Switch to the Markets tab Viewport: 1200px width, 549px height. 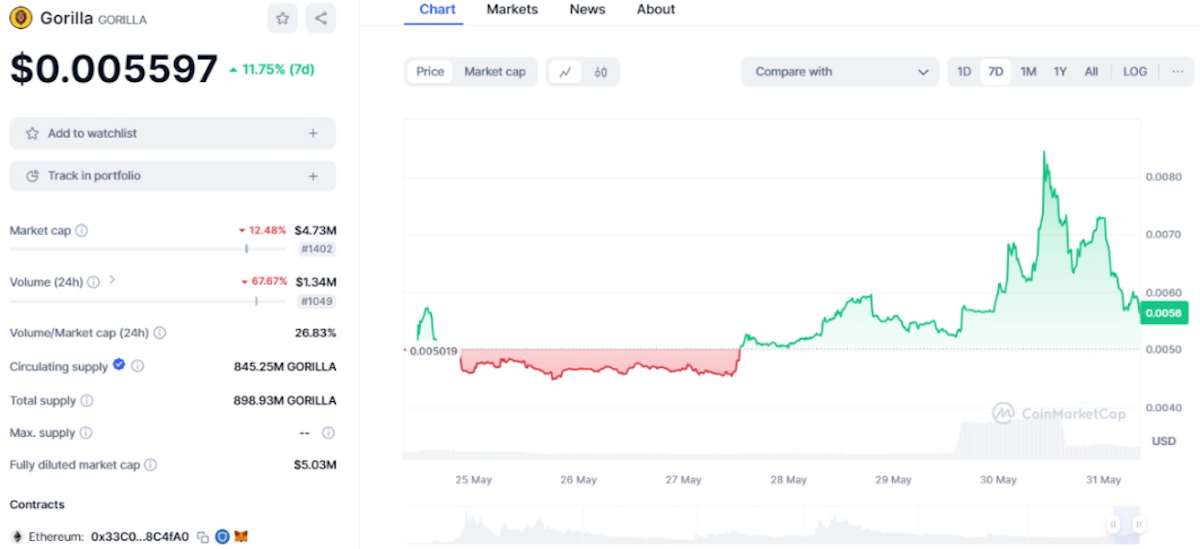(x=512, y=9)
